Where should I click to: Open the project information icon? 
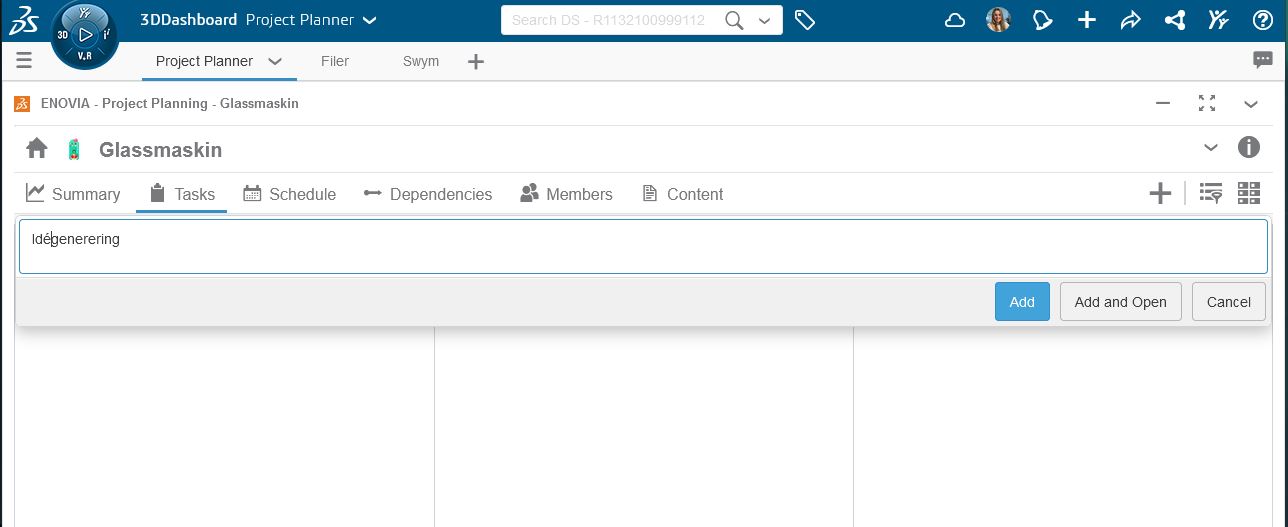tap(1249, 148)
